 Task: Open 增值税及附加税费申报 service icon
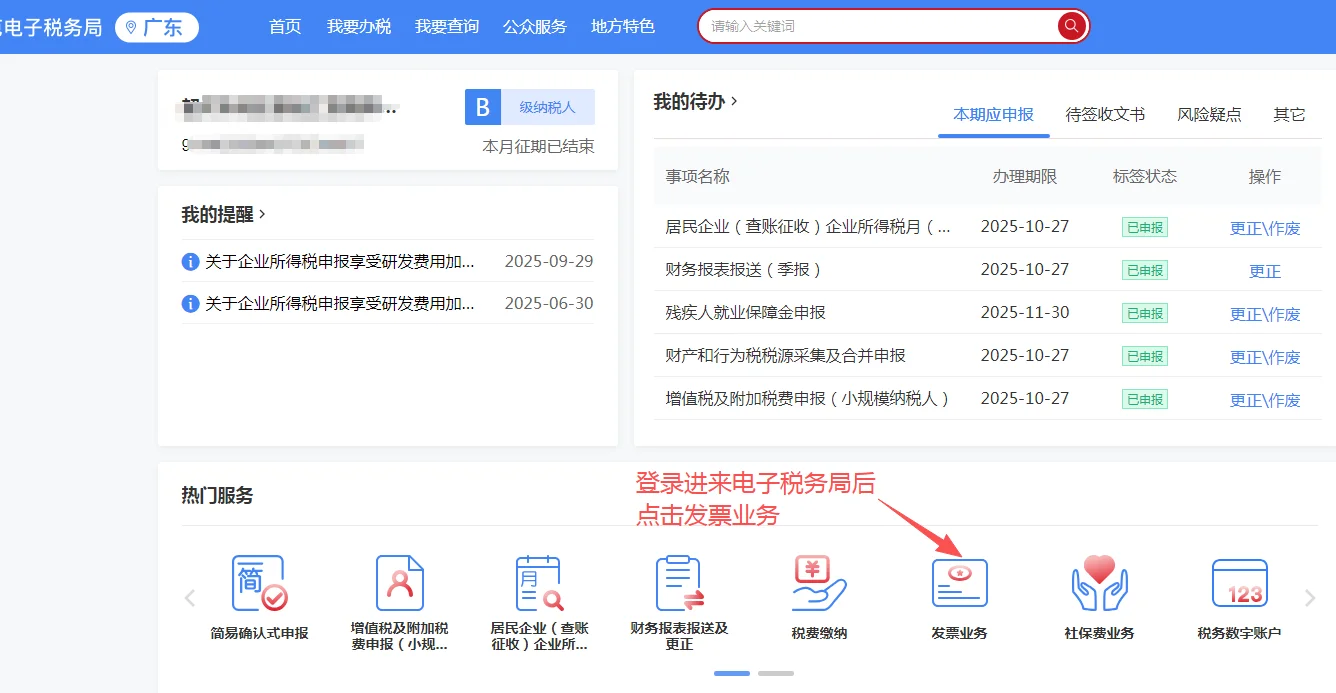click(398, 582)
